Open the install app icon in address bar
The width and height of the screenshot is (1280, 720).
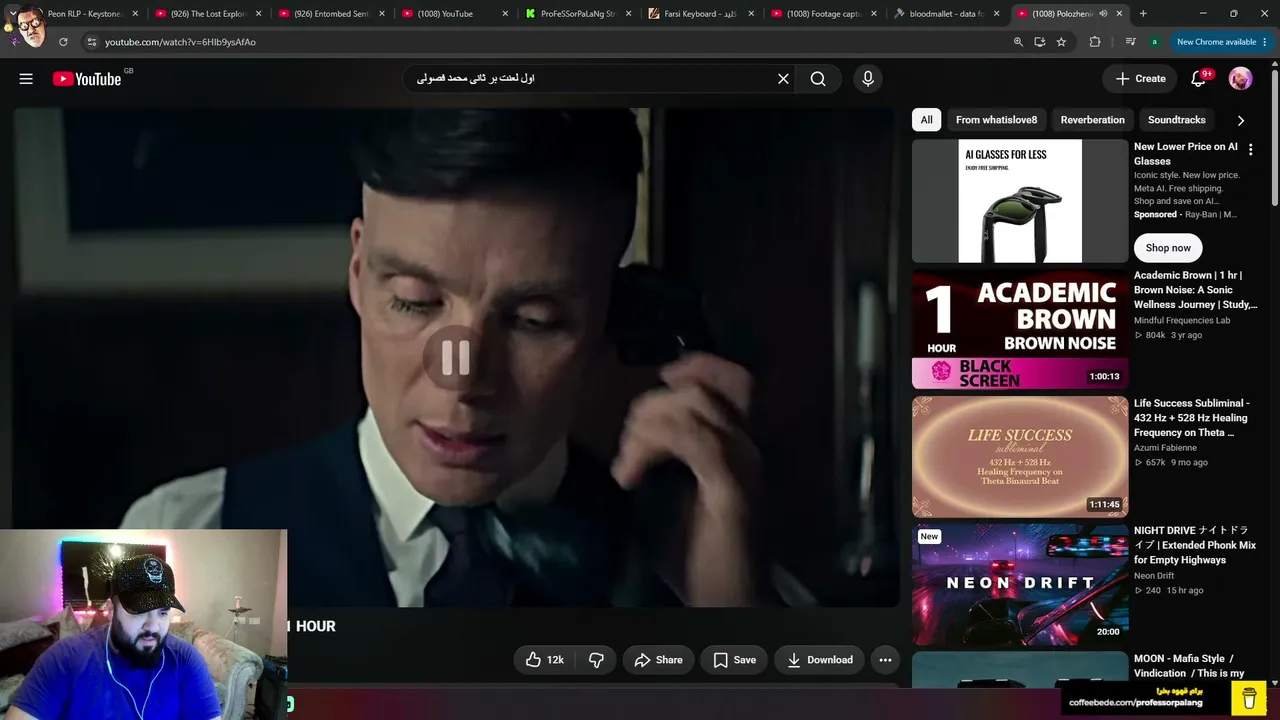click(1040, 42)
